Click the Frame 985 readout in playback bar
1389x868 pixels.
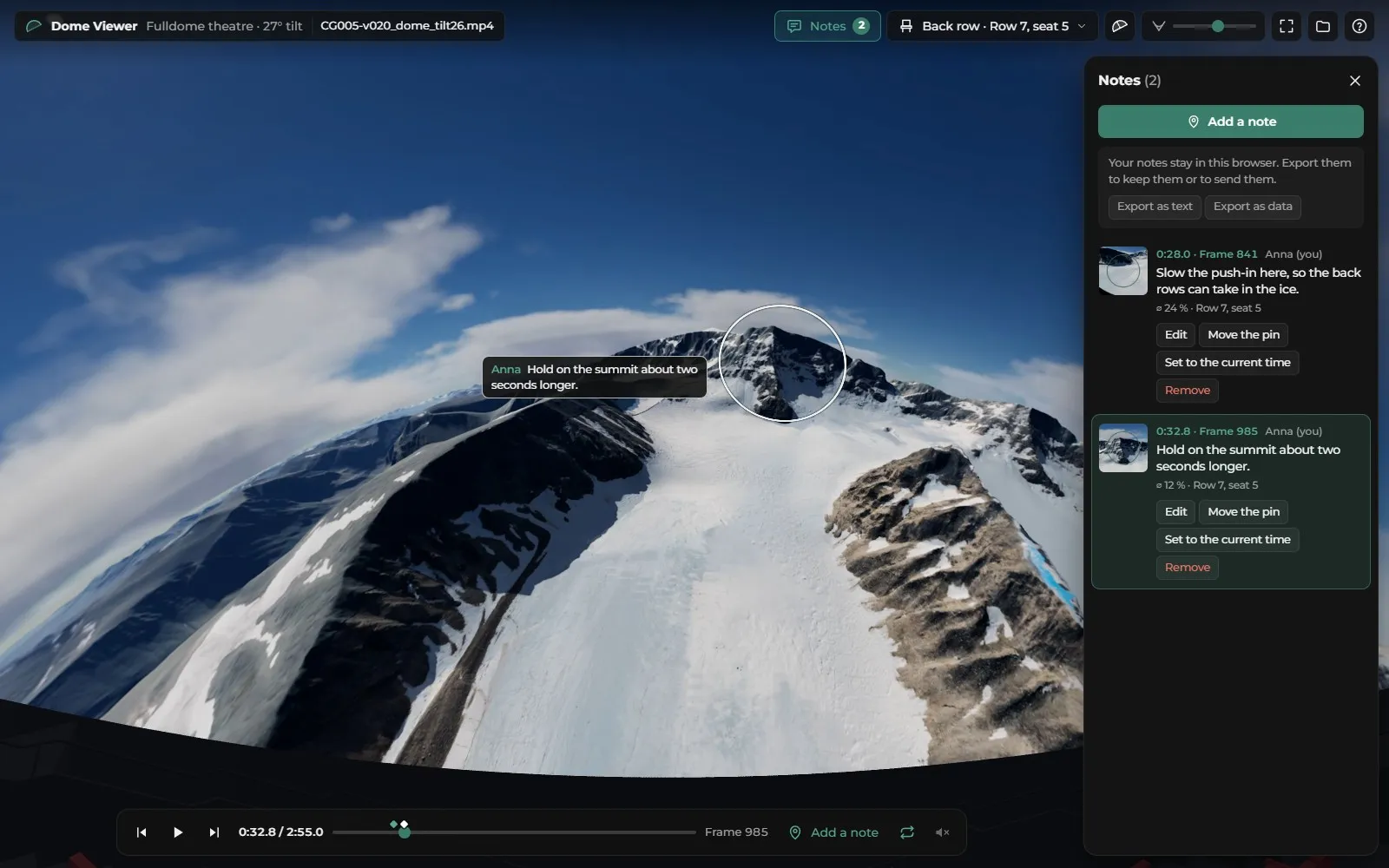[736, 832]
